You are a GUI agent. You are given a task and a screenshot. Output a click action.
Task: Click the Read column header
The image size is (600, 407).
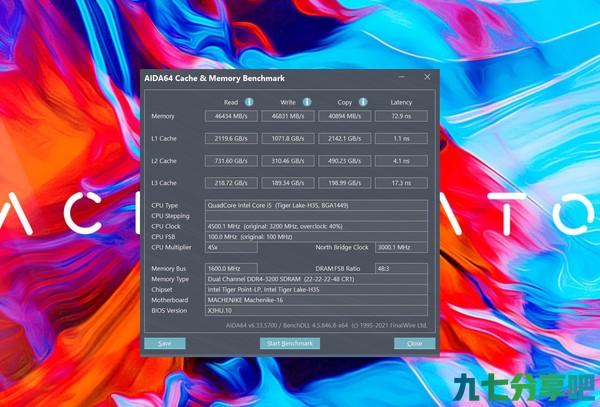tap(231, 102)
